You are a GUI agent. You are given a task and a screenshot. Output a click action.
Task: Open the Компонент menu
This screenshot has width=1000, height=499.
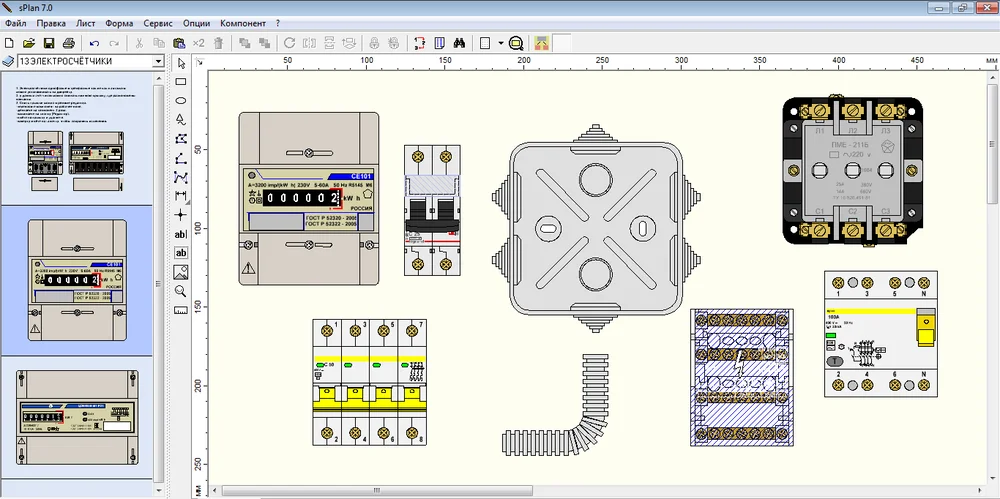coord(243,22)
